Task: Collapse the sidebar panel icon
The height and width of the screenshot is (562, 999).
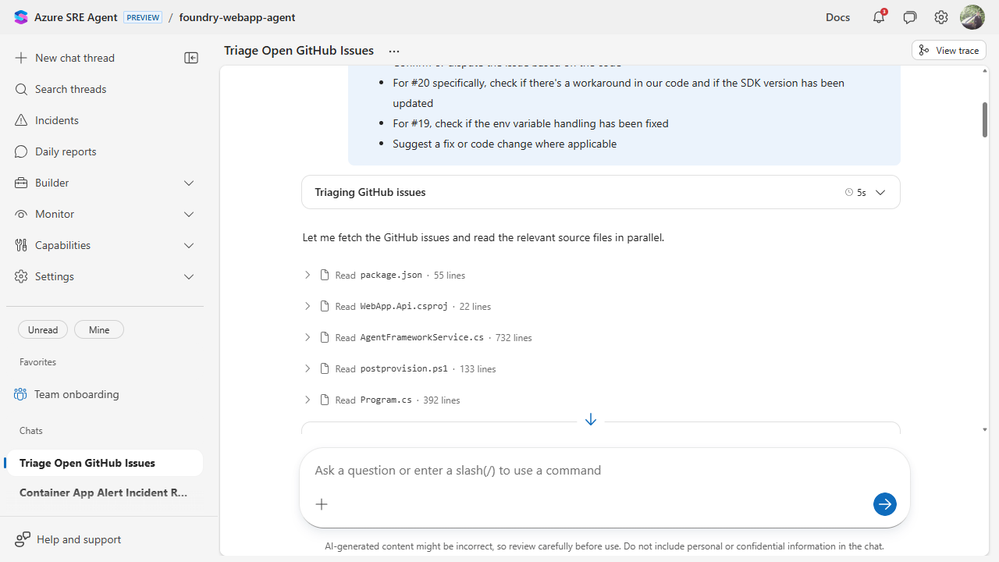Action: (x=191, y=58)
